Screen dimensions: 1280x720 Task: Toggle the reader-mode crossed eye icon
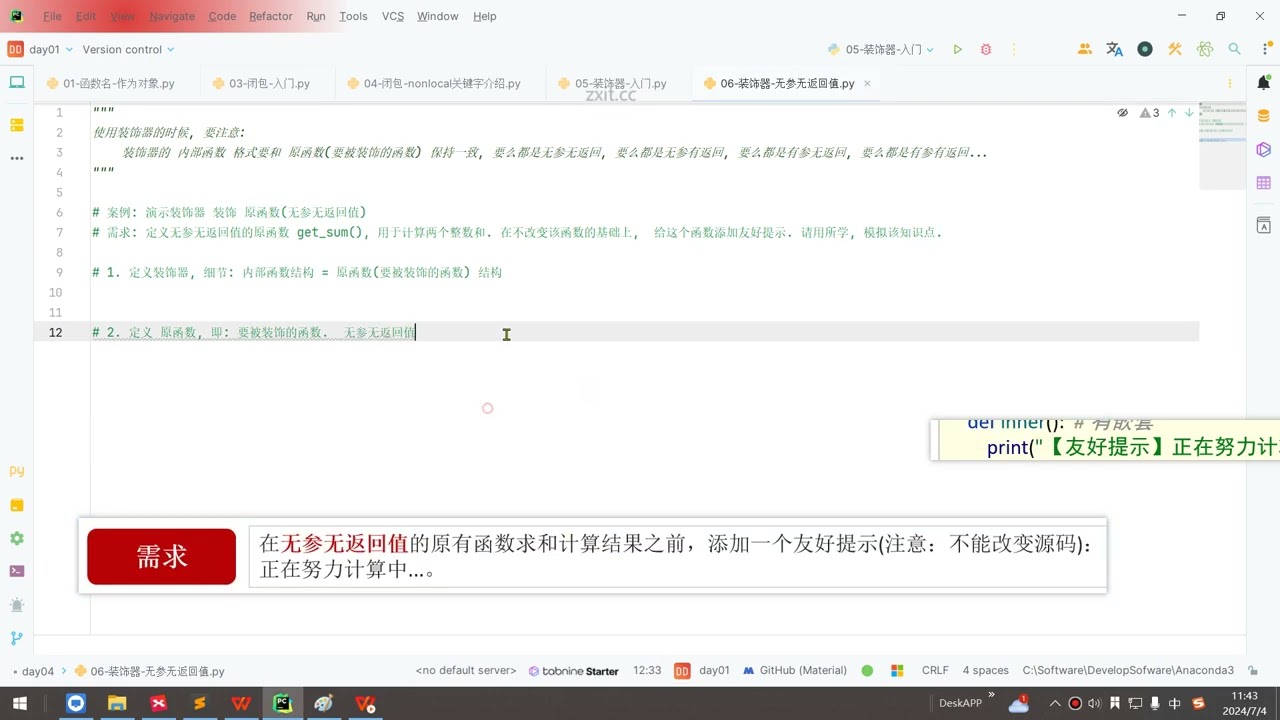(x=1123, y=113)
